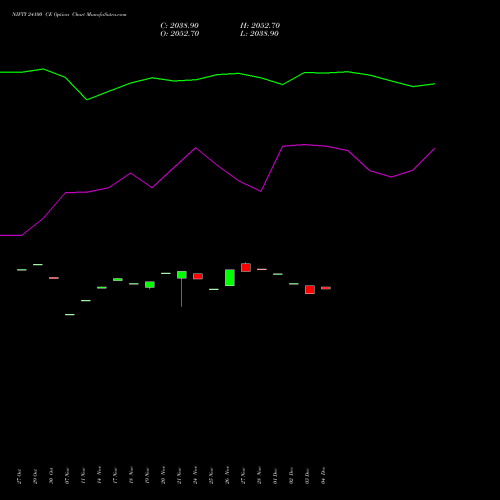Screen dimensions: 500x500
Task: Click the close value C: 2038.90
Action: click(179, 26)
